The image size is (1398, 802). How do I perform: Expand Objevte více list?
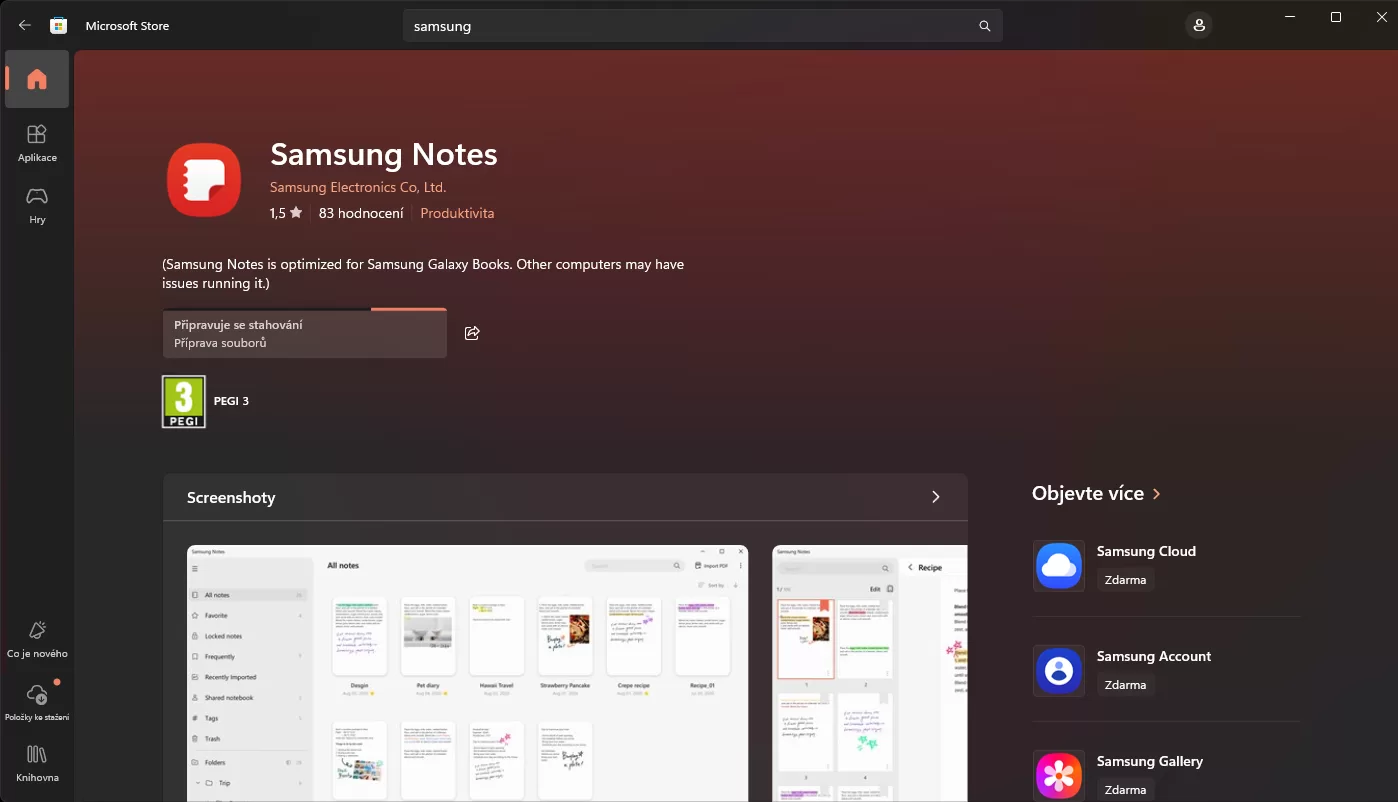[x=1157, y=494]
